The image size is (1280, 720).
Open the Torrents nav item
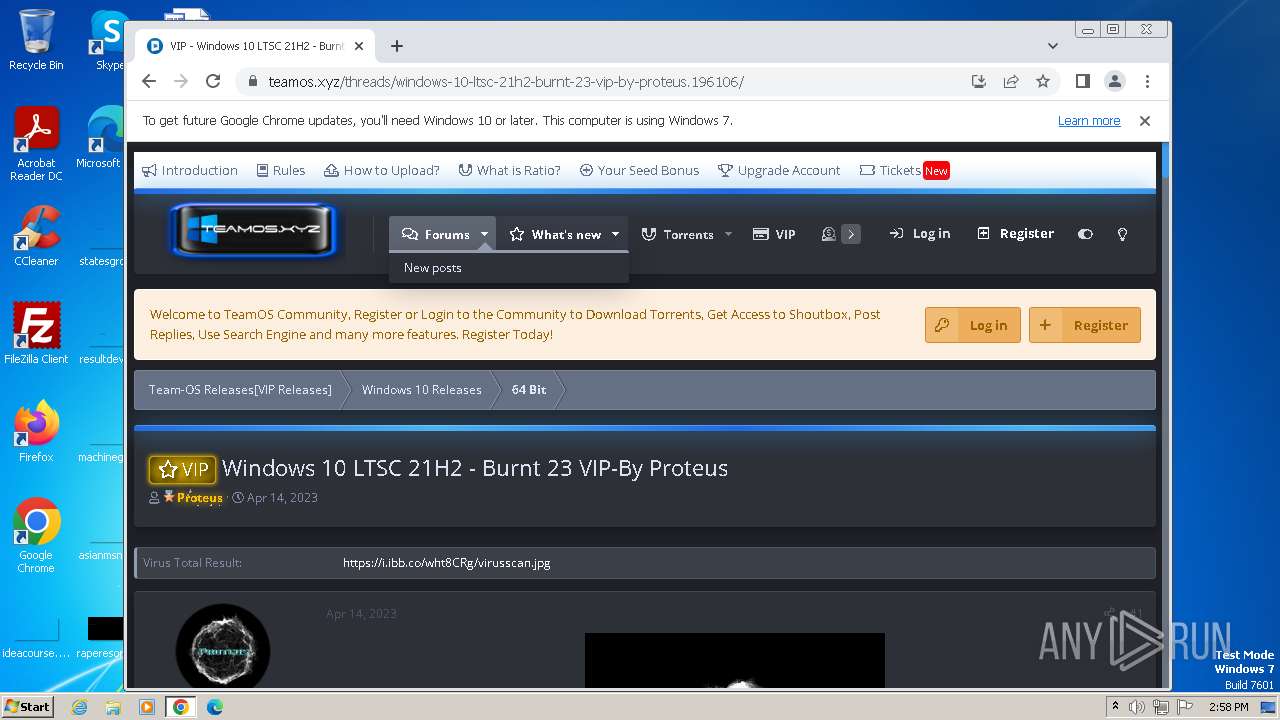[677, 234]
